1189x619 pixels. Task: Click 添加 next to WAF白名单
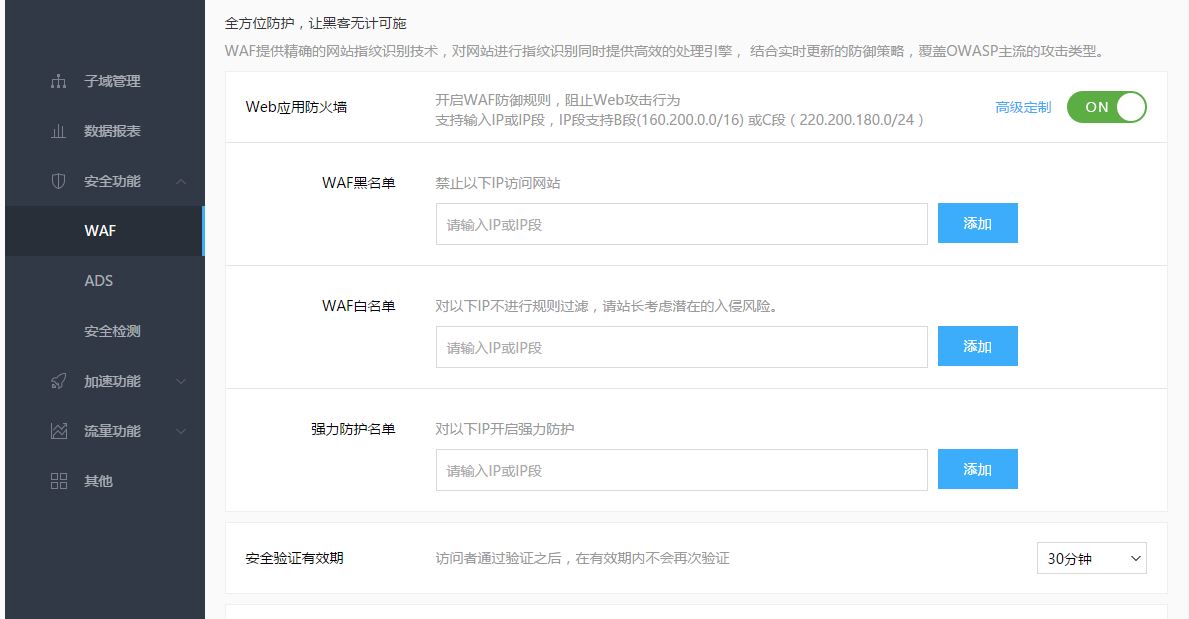[977, 346]
